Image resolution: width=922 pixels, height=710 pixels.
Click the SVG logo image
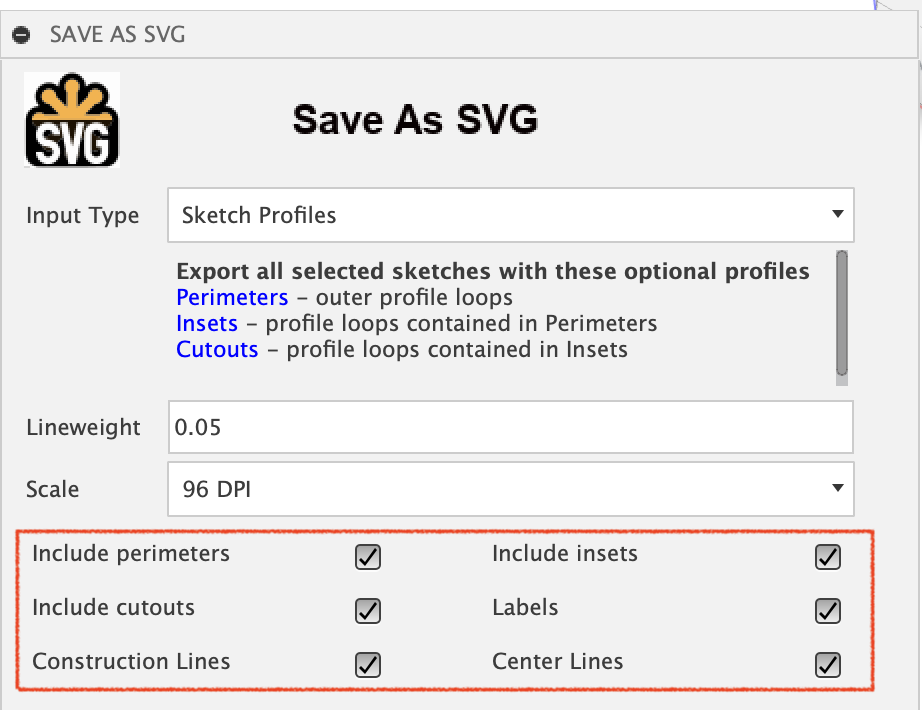[72, 120]
